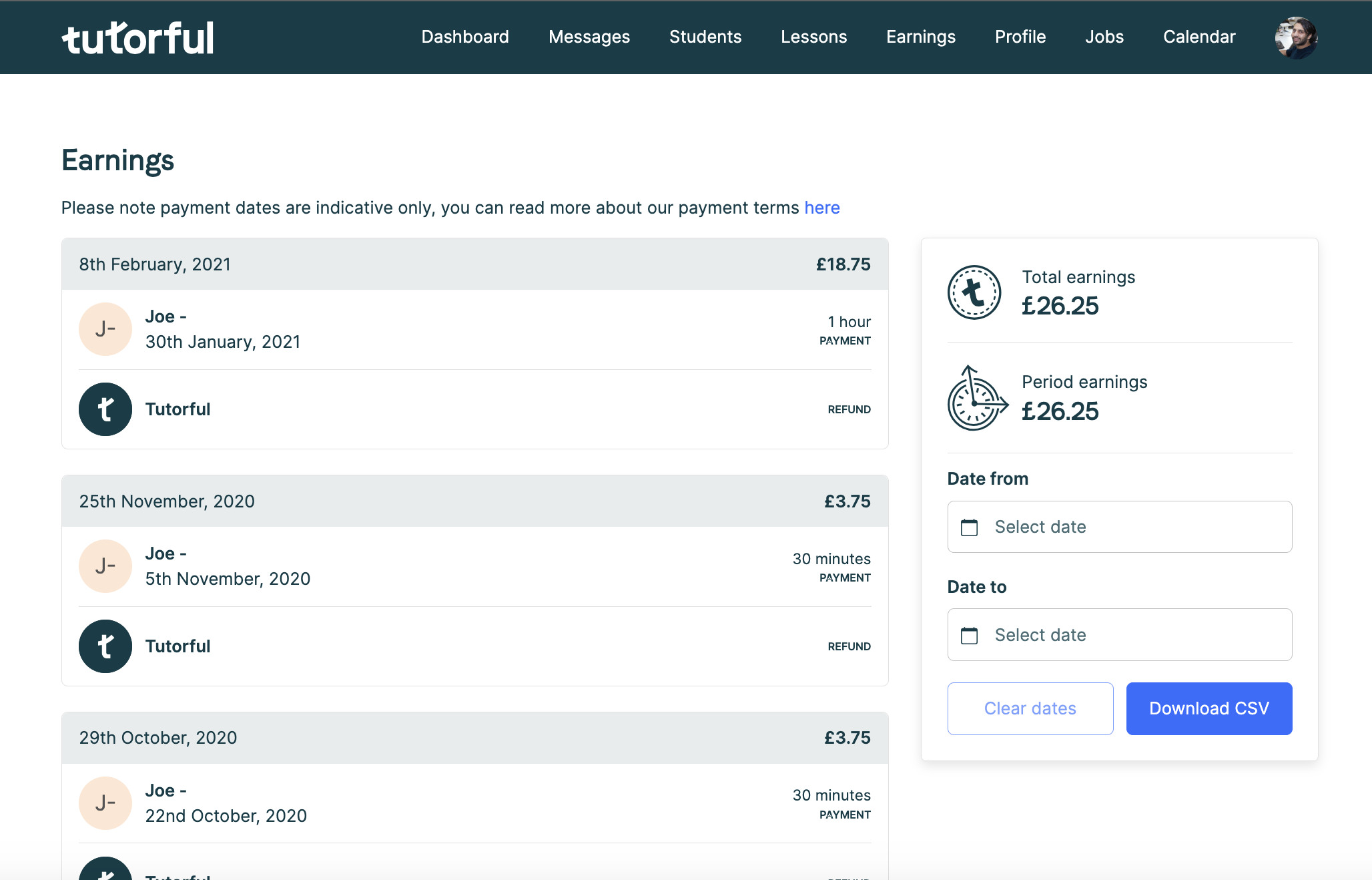This screenshot has width=1372, height=880.
Task: Click £3.75 in the 25th November header
Action: click(847, 501)
